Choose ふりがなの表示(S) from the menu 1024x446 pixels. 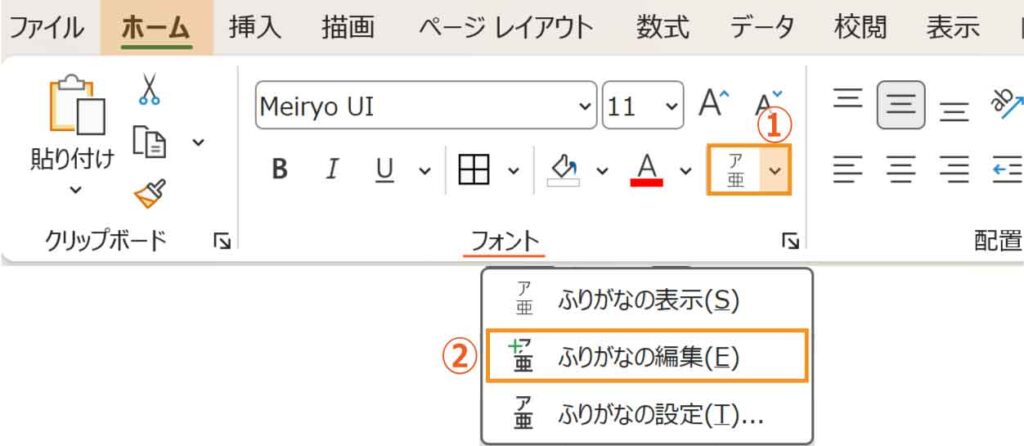647,300
